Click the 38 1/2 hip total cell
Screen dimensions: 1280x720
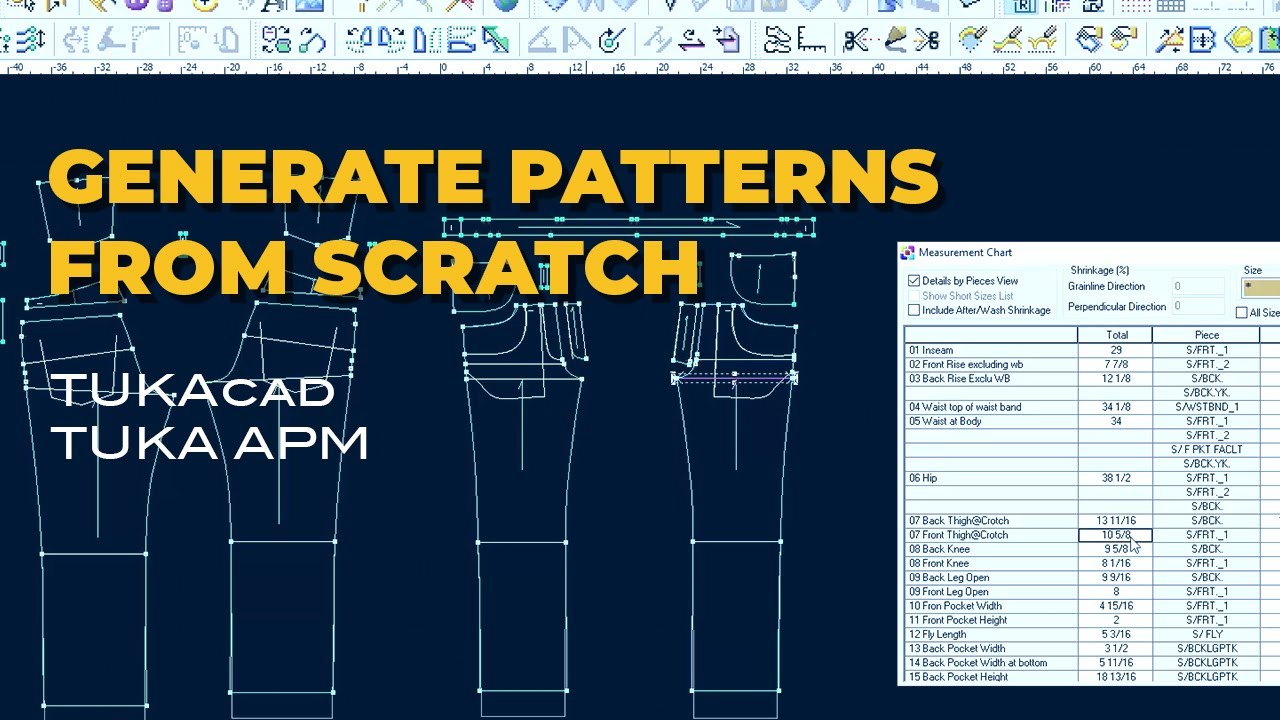[x=1115, y=478]
